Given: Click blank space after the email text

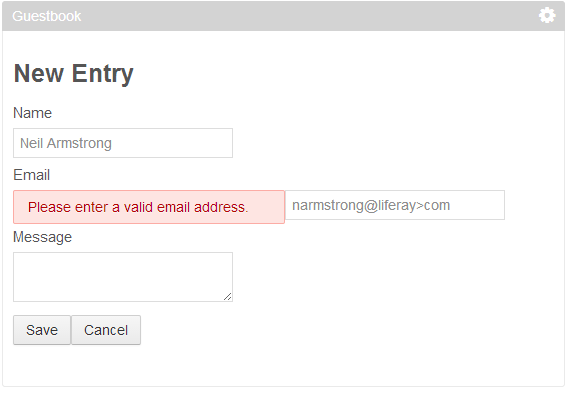Looking at the screenshot, I should [x=478, y=205].
